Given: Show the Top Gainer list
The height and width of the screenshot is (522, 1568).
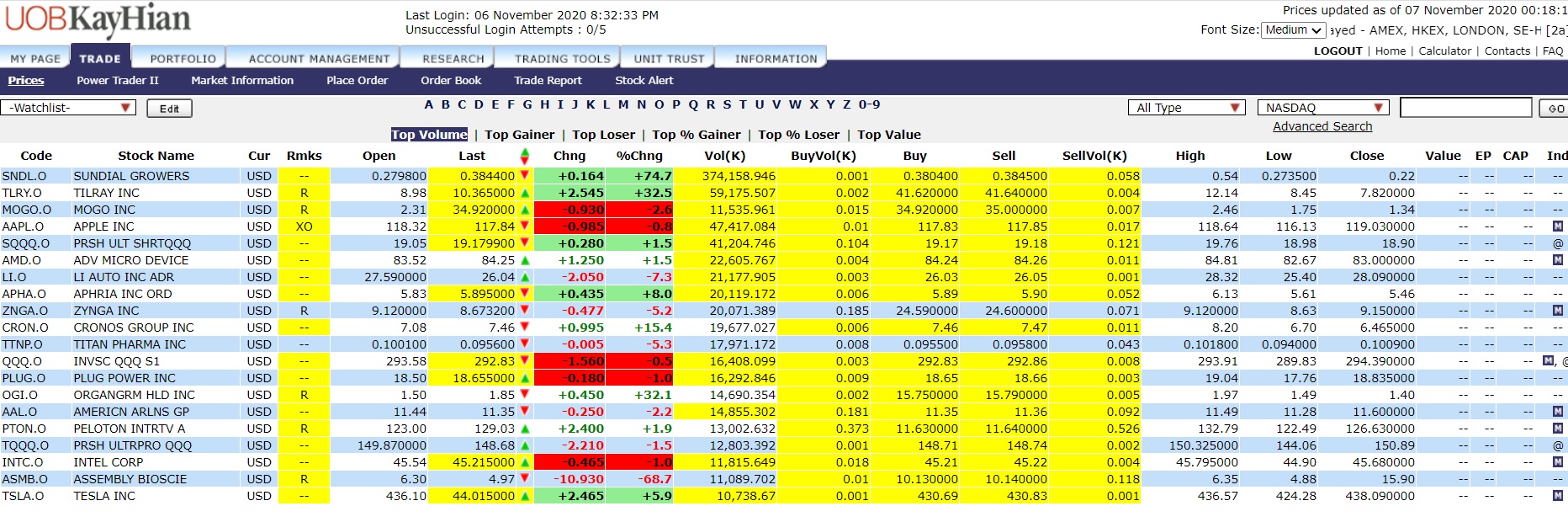Looking at the screenshot, I should click(x=519, y=135).
